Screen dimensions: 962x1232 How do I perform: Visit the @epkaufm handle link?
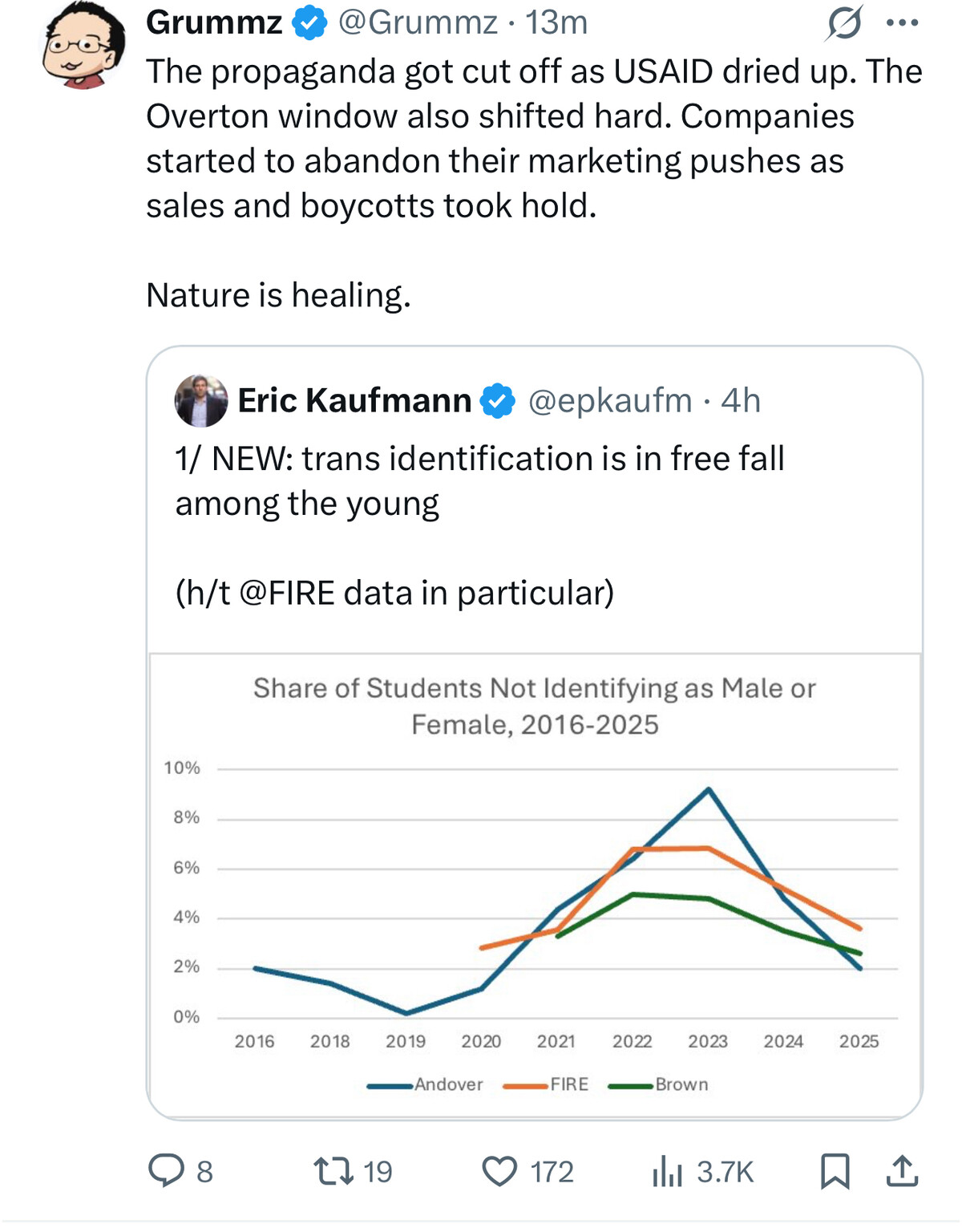(x=610, y=400)
